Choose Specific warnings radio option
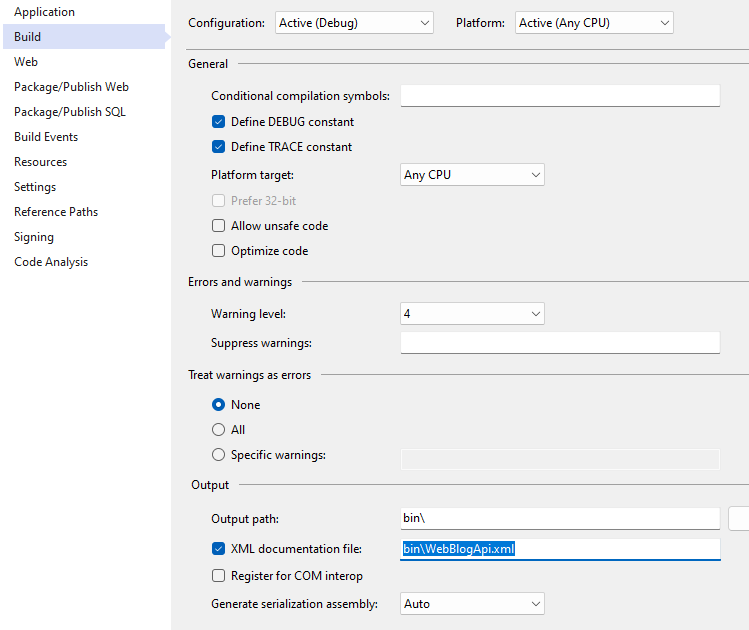The height and width of the screenshot is (630, 749). 219,455
